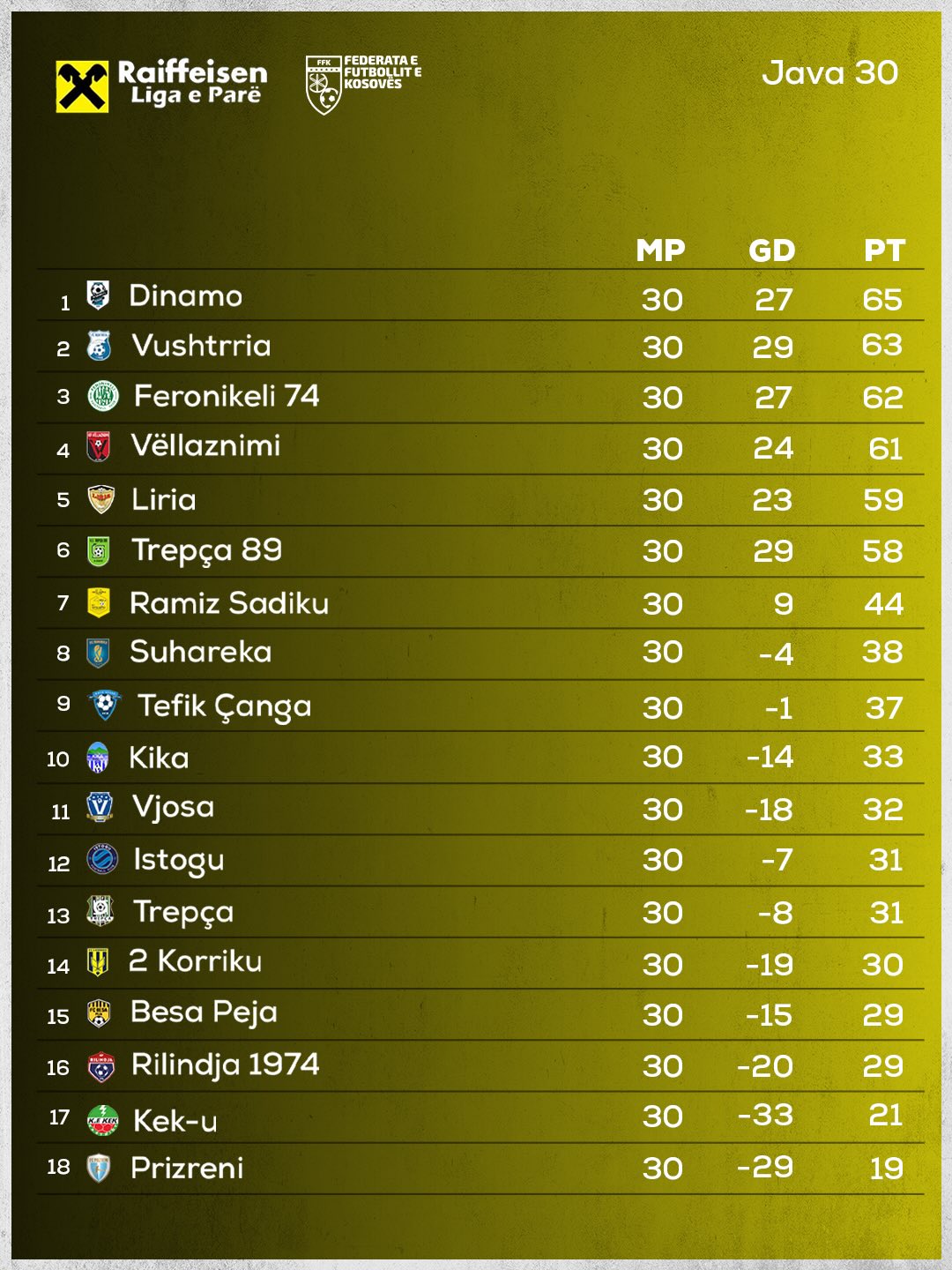Click the Suhareka team name
Image resolution: width=952 pixels, height=1270 pixels.
[200, 652]
